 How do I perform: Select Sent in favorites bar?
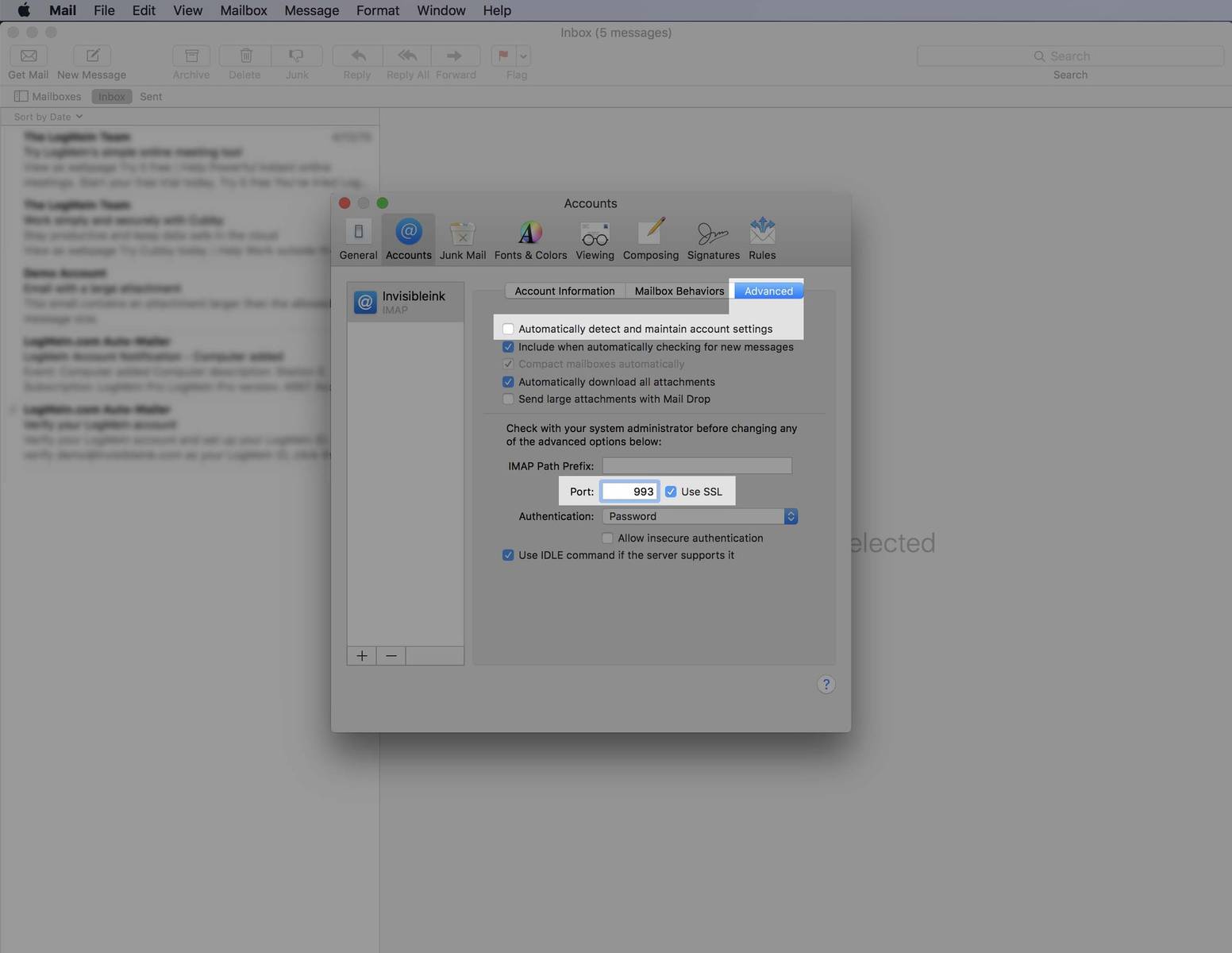click(151, 96)
